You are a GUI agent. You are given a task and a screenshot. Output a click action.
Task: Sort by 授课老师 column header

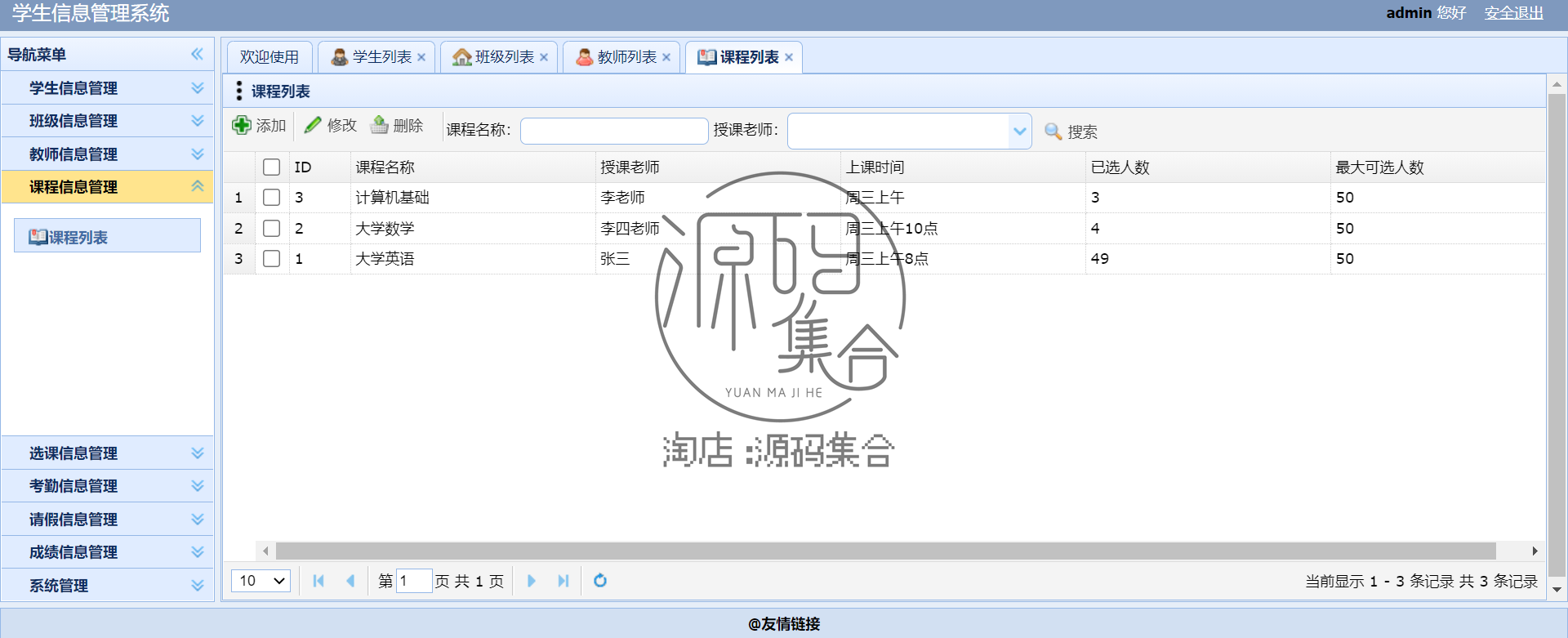coord(719,167)
